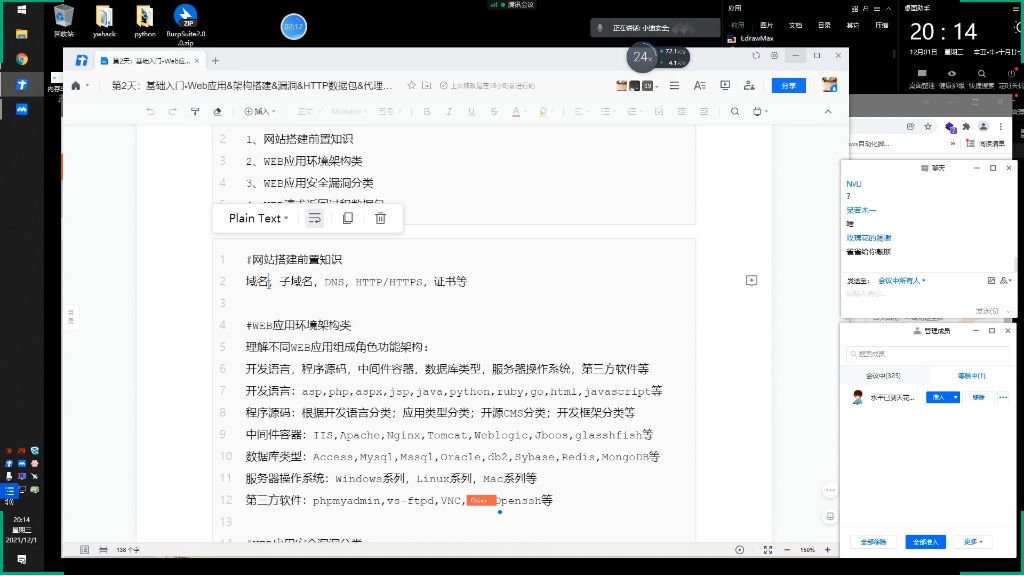Open the Windows Start menu

pyautogui.click(x=22, y=10)
